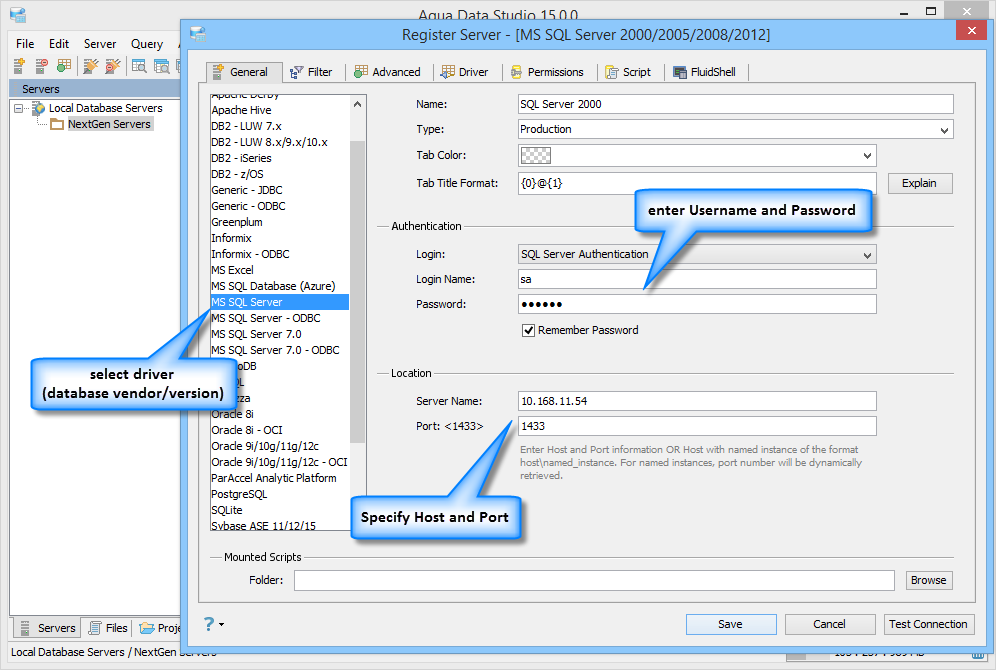Viewport: 996px width, 670px height.
Task: Click the Connect plug toolbar icon
Action: [91, 65]
